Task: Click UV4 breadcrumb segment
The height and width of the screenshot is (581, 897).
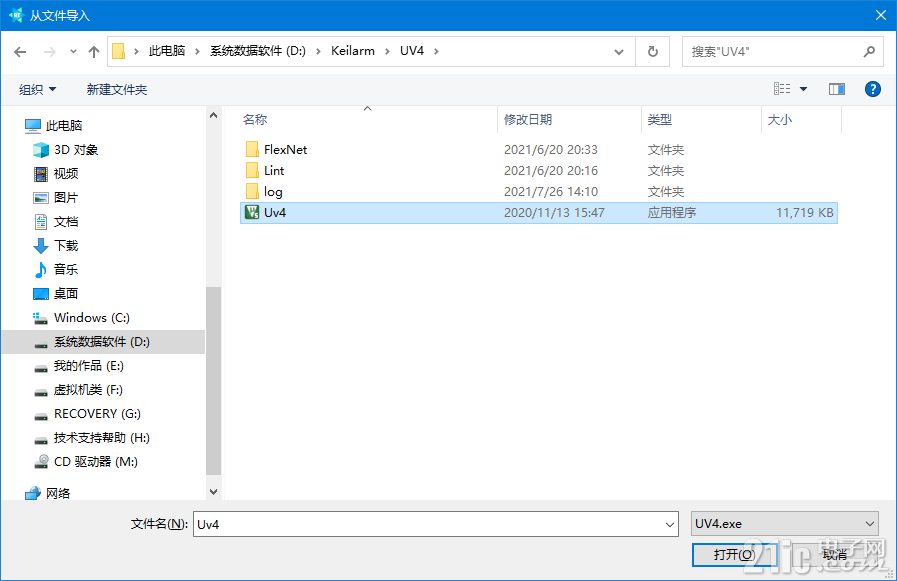Action: coord(411,51)
